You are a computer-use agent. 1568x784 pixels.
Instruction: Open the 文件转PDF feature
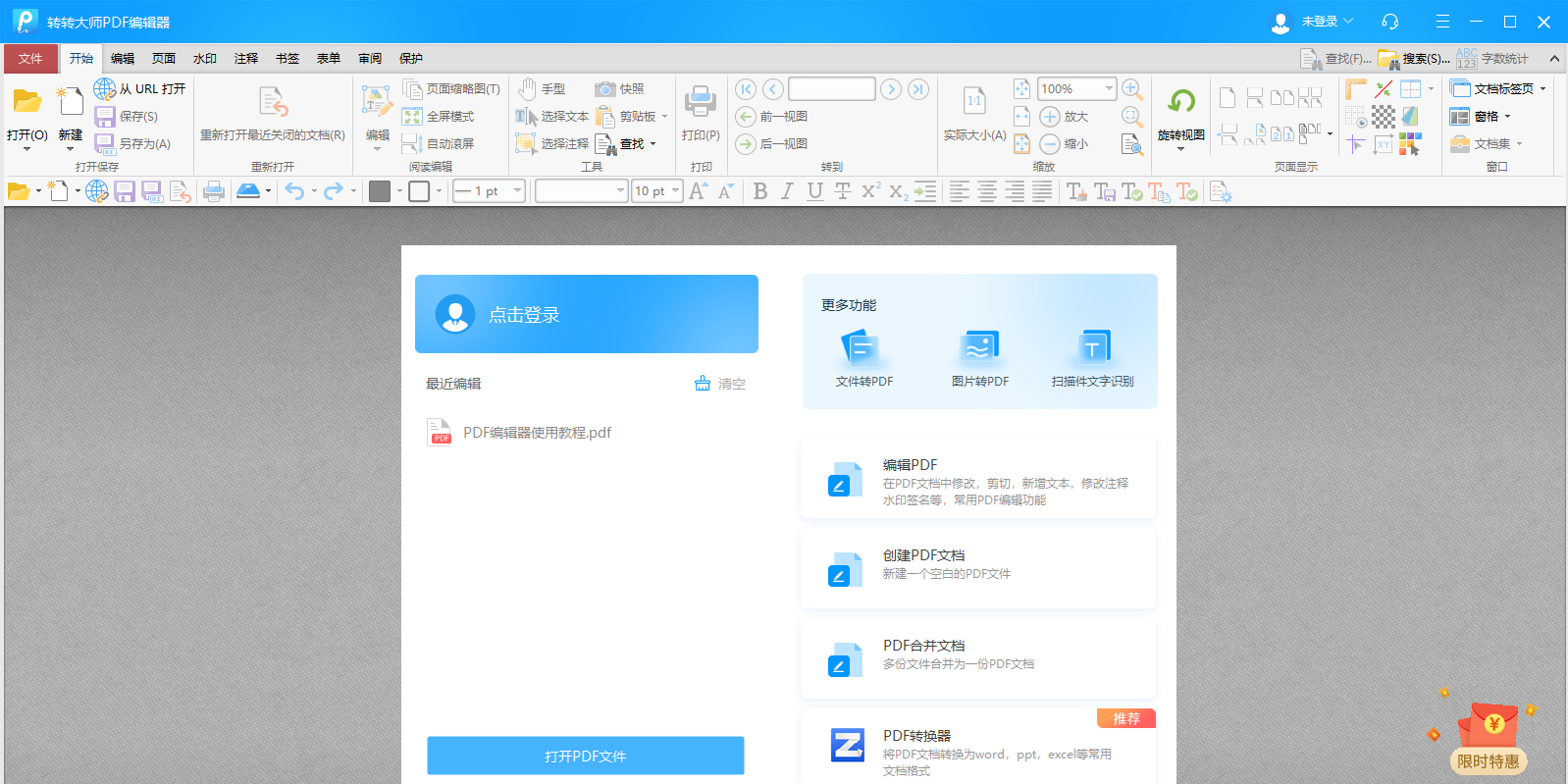coord(864,358)
